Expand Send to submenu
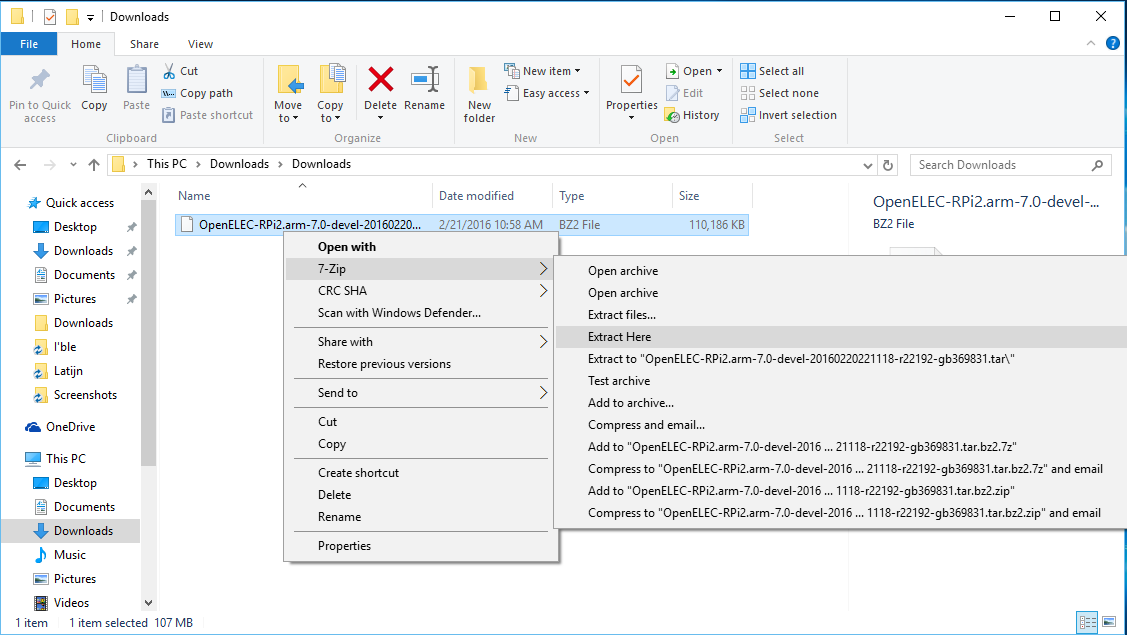Screen dimensions: 1127x635 point(420,393)
